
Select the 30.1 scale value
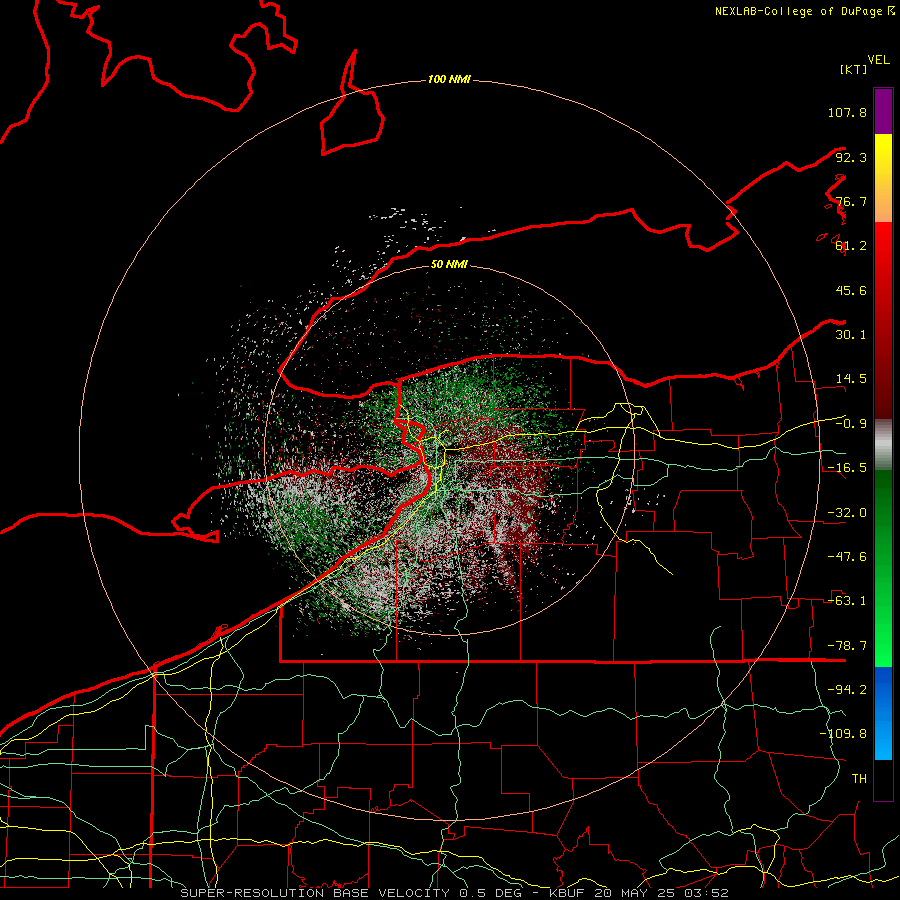point(851,335)
